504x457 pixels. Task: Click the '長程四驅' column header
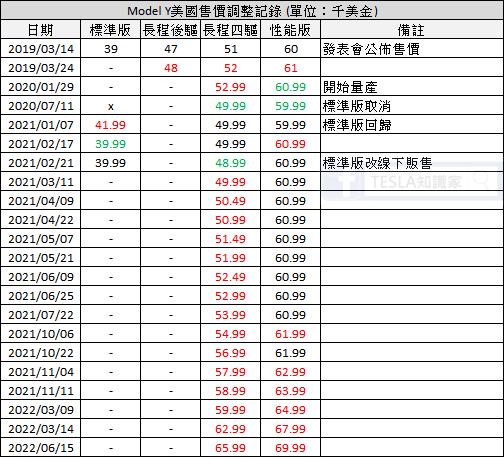(230, 30)
